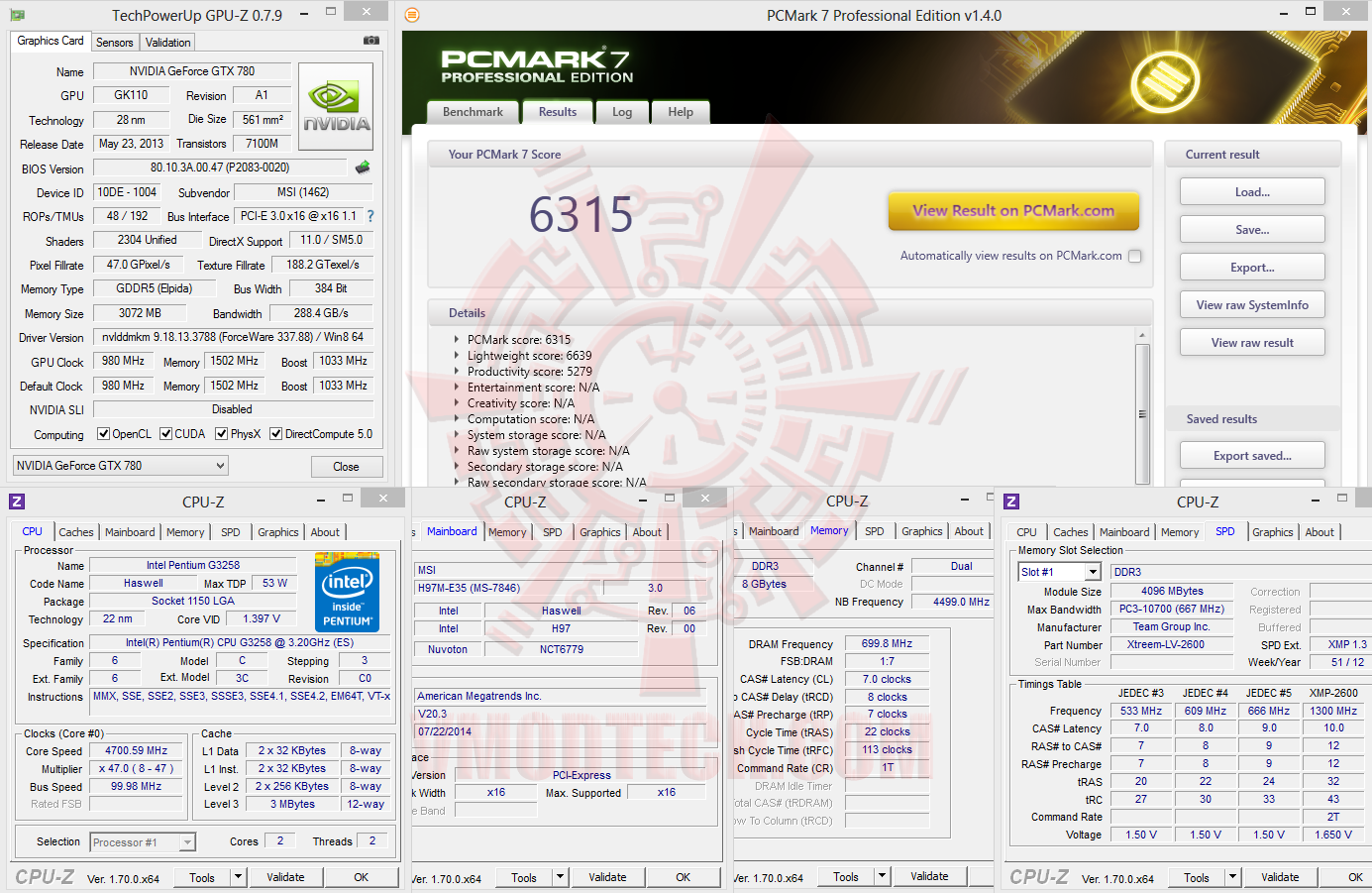The image size is (1372, 893).
Task: Open the Tools dropdown arrow in CPU-Z SPD window
Action: 1232,877
